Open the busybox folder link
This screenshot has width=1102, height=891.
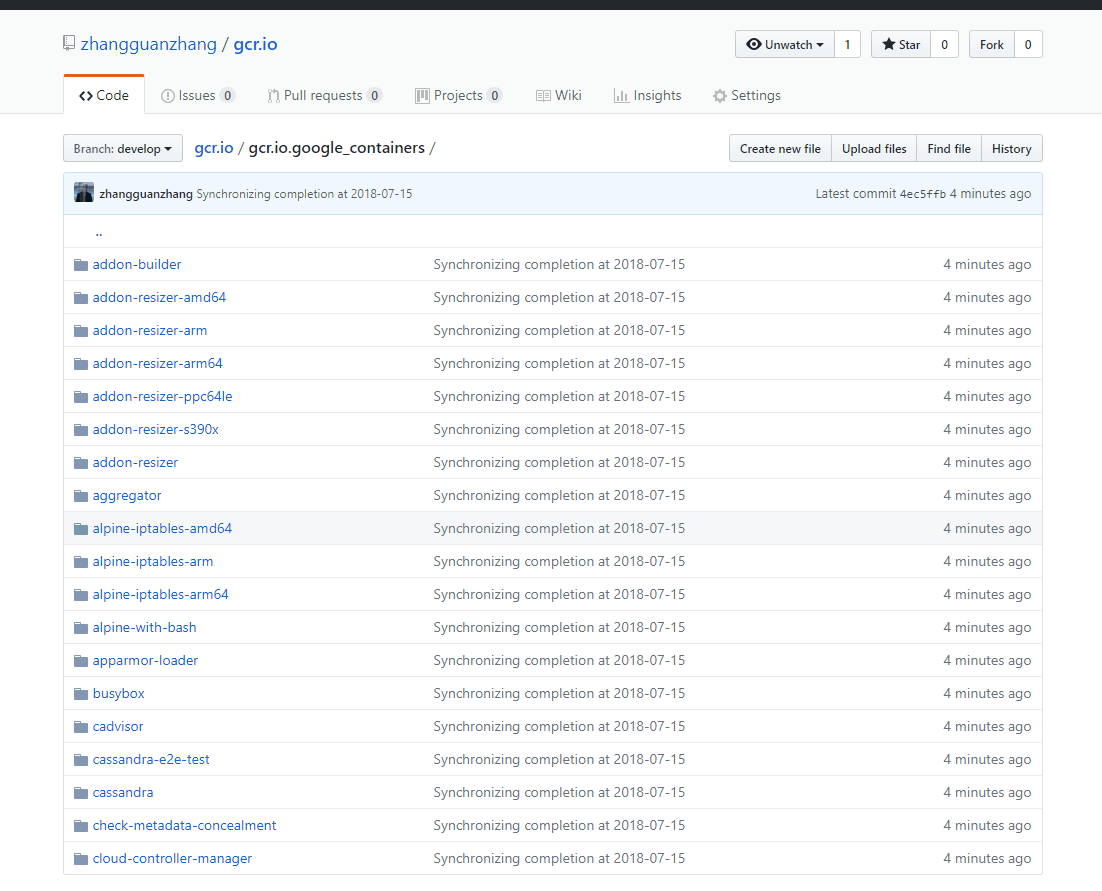pos(118,694)
